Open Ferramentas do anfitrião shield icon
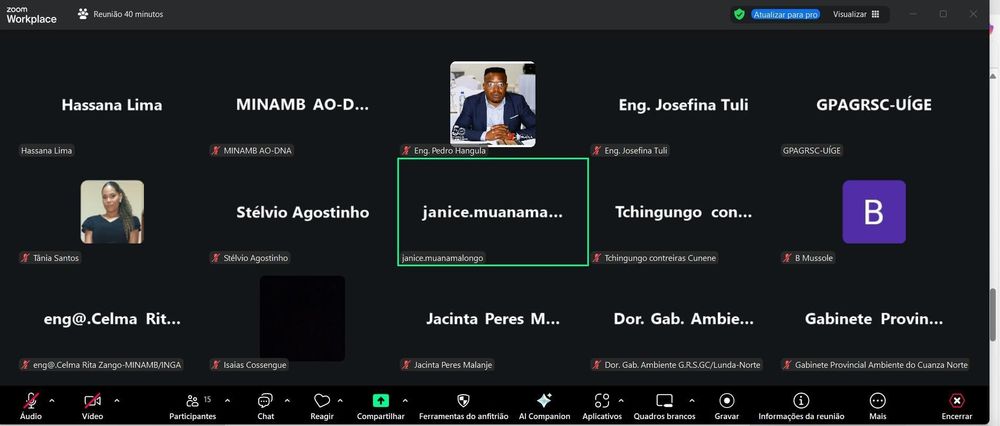 [x=463, y=404]
